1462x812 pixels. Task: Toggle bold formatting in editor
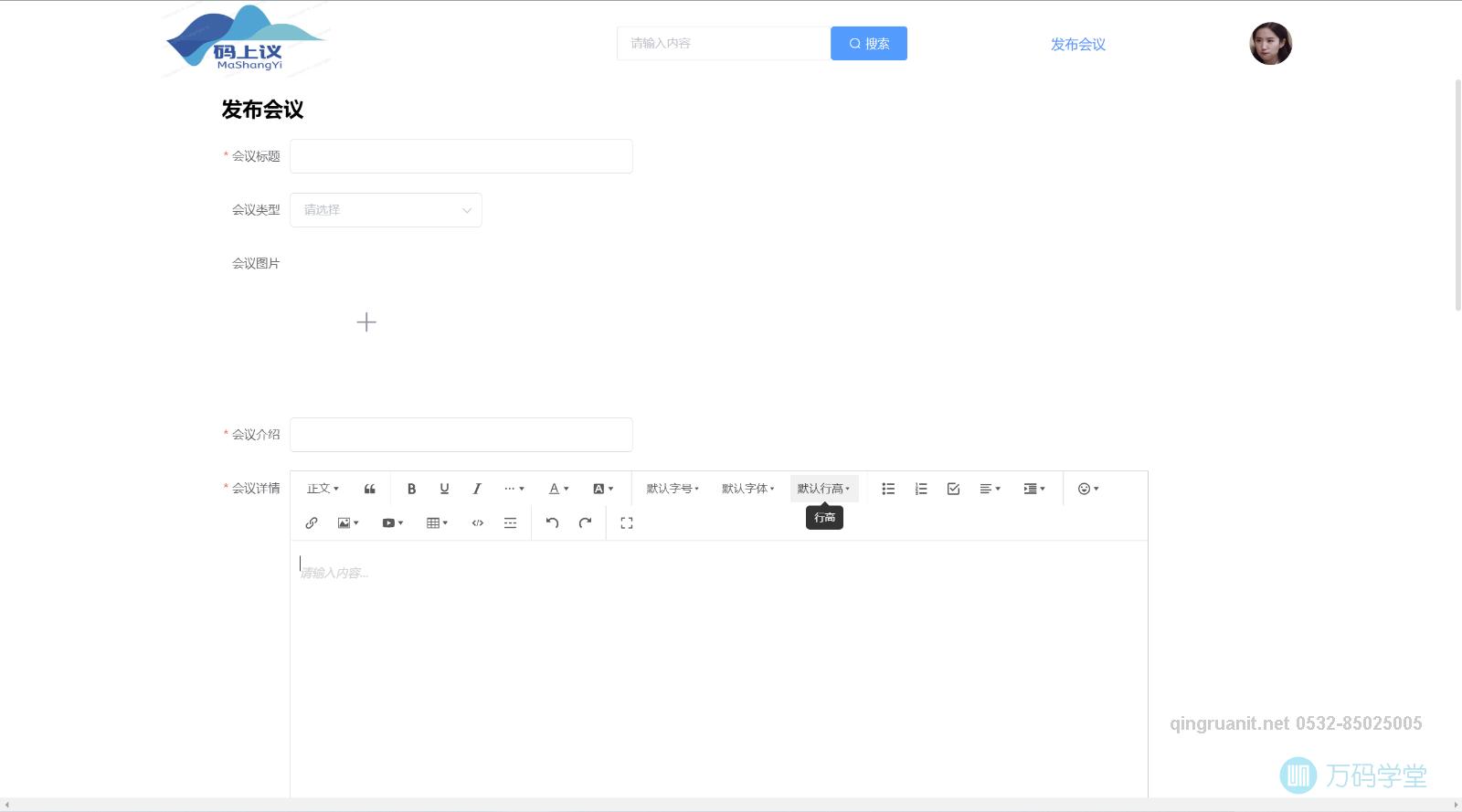tap(411, 489)
